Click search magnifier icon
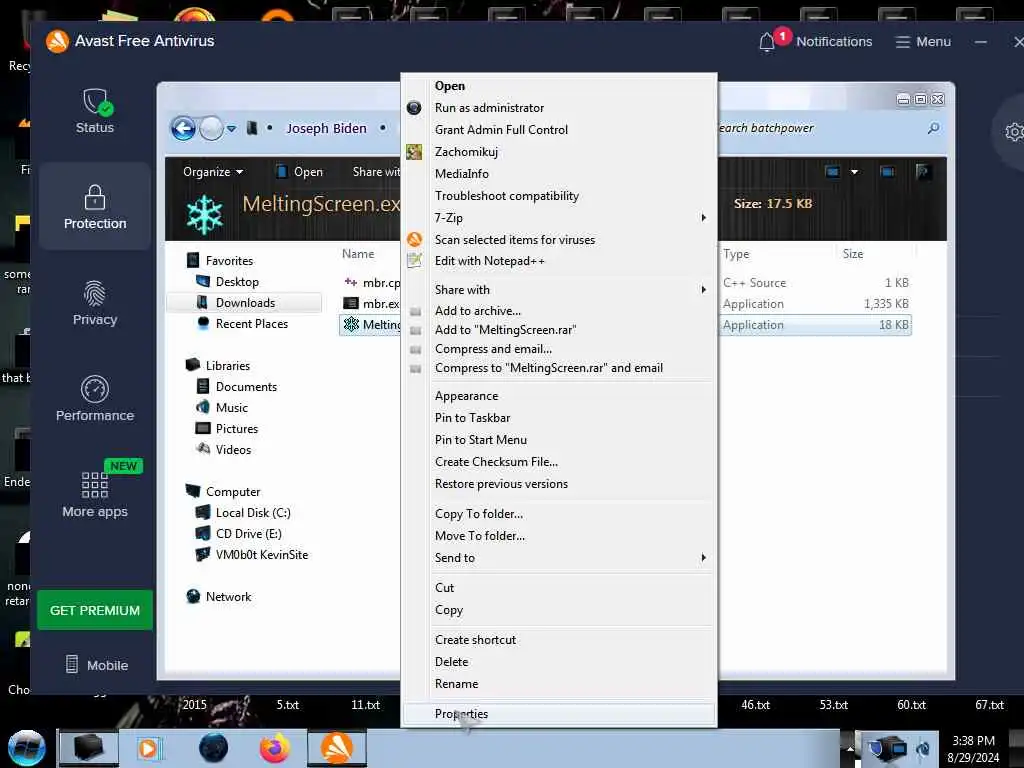This screenshot has height=768, width=1024. (933, 128)
